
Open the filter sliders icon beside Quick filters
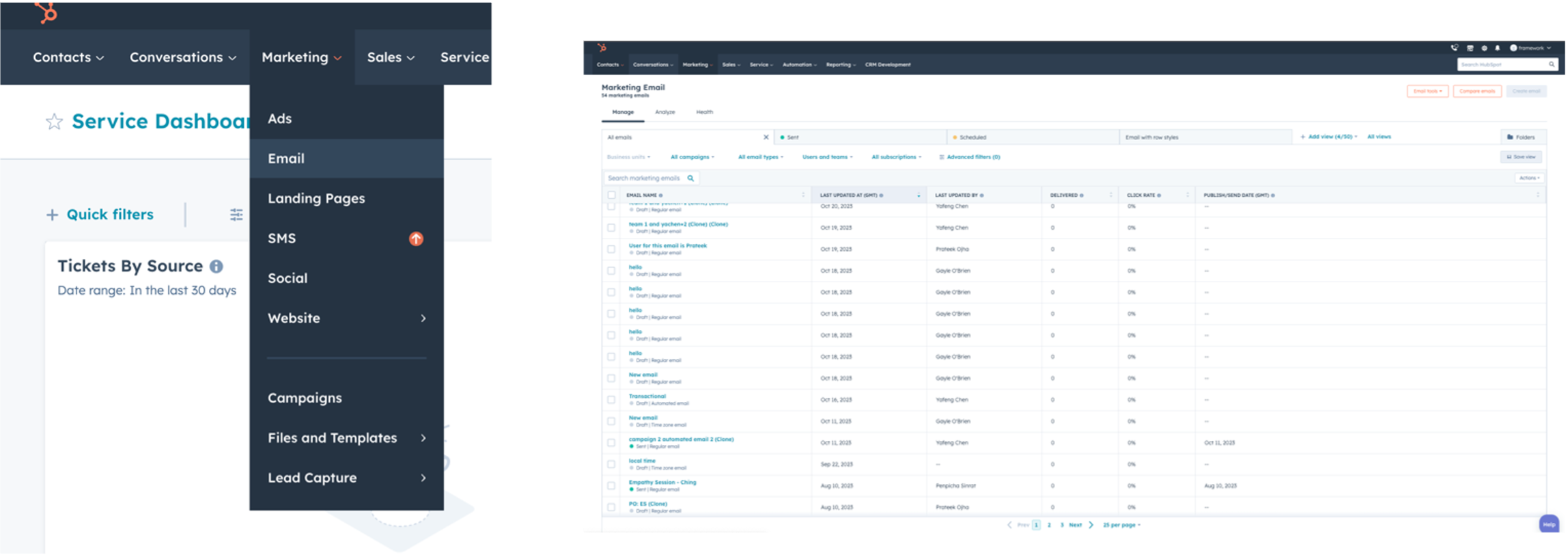(236, 215)
